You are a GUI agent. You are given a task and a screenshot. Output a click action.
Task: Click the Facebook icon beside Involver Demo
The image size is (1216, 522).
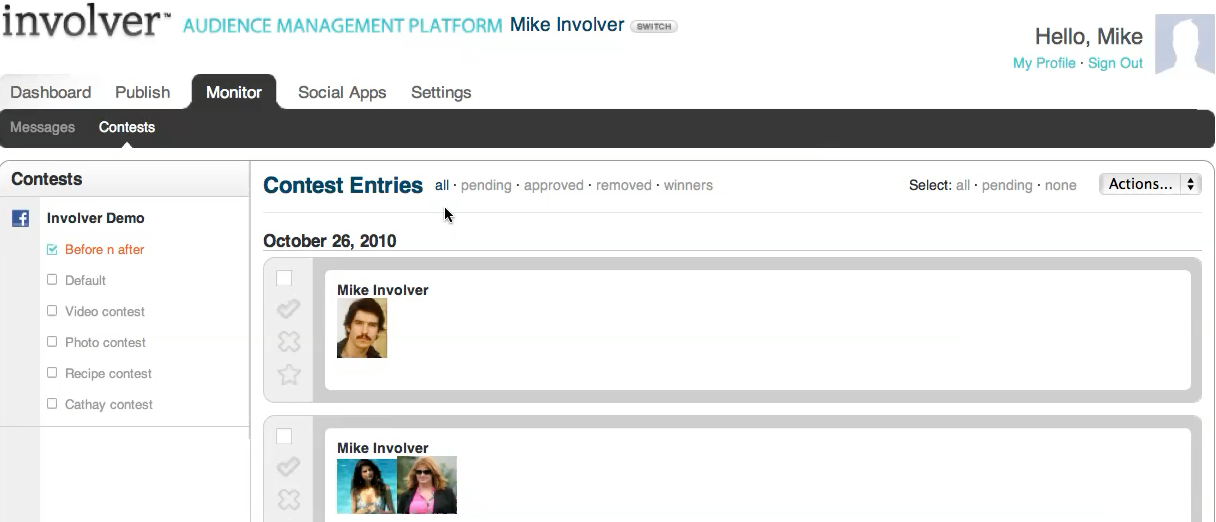pos(20,218)
